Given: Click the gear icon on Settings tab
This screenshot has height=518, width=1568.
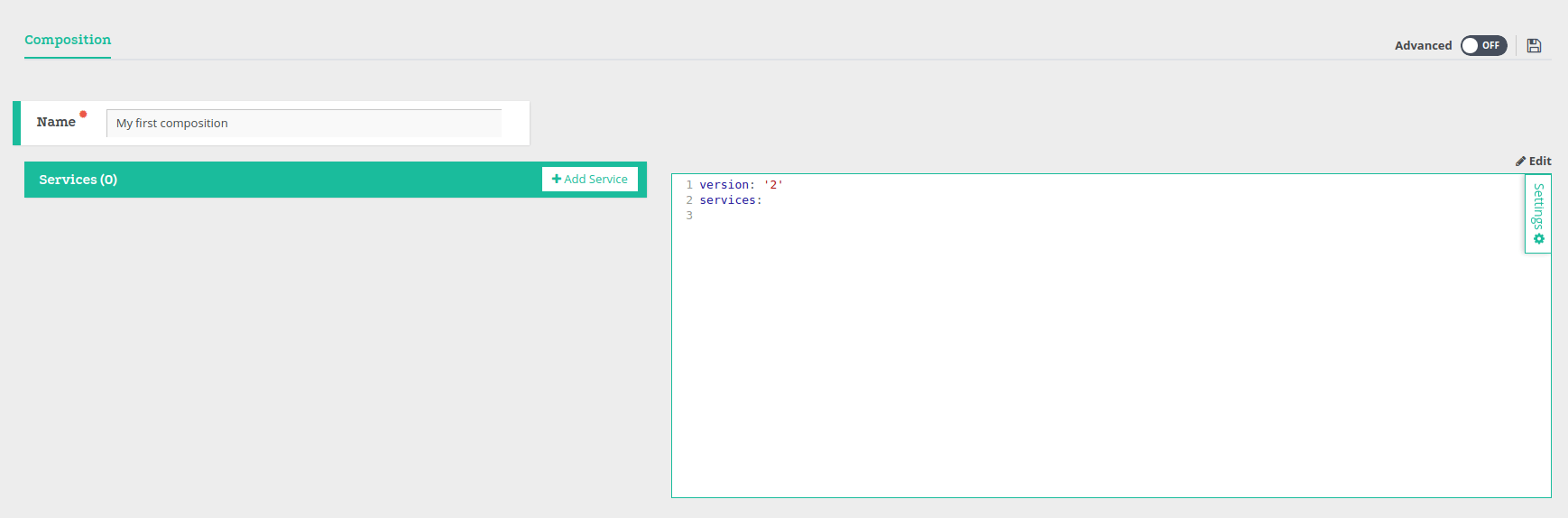Looking at the screenshot, I should coord(1539,239).
